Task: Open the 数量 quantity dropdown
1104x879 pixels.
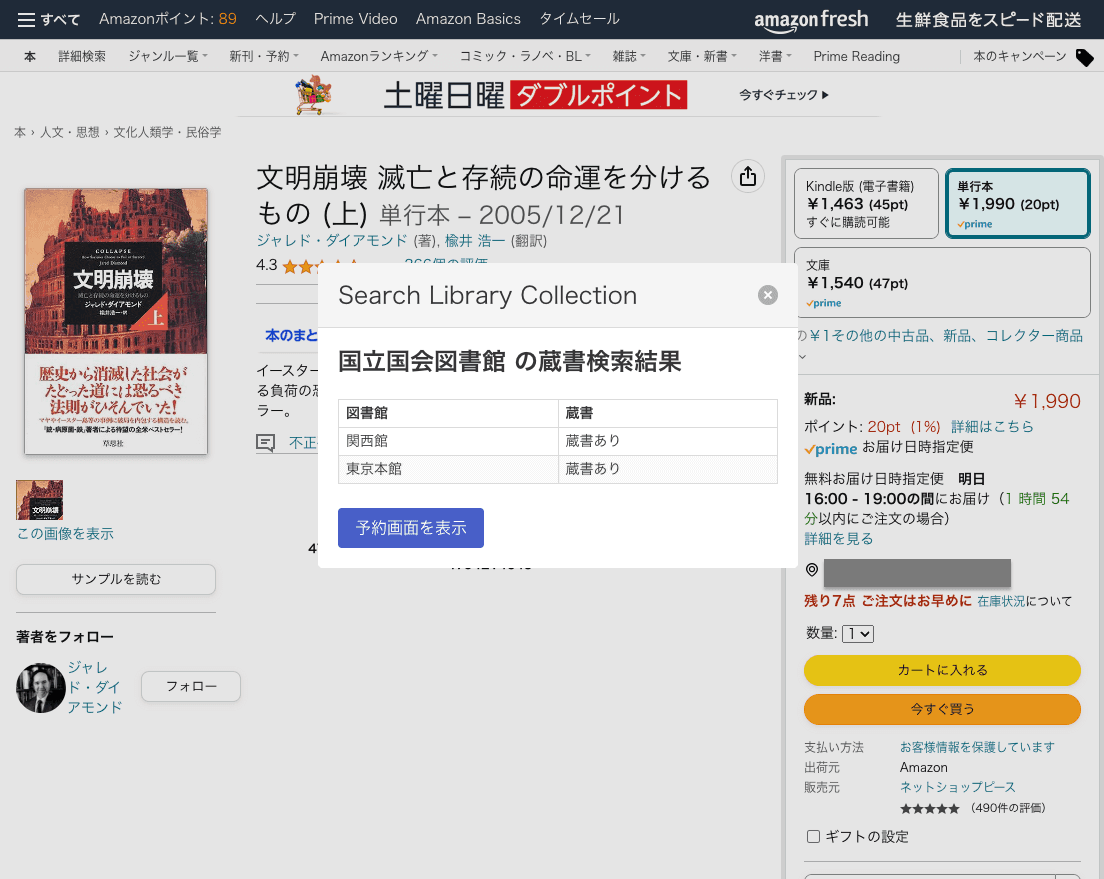Action: point(858,634)
